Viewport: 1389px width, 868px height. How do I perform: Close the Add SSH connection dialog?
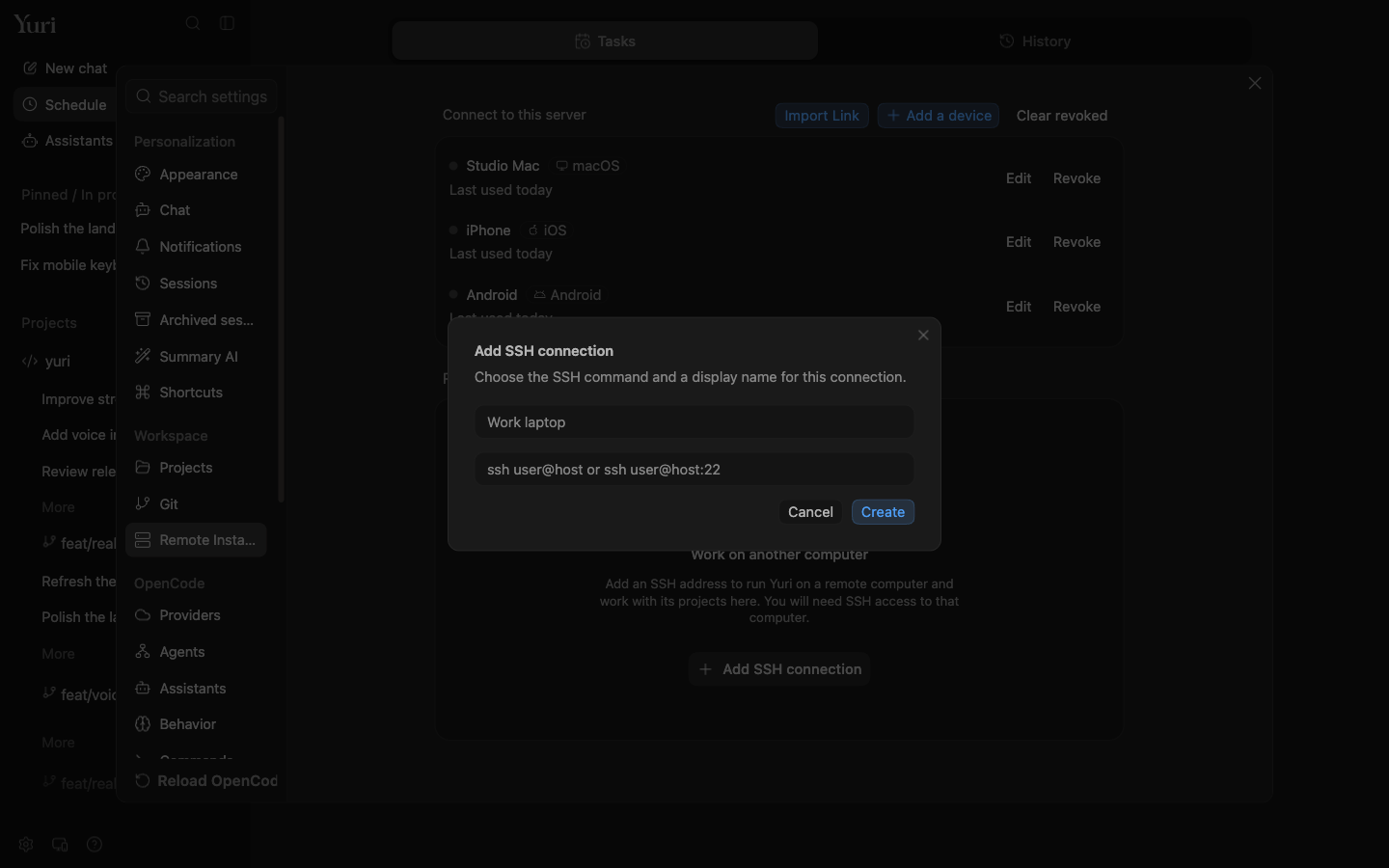pos(923,335)
